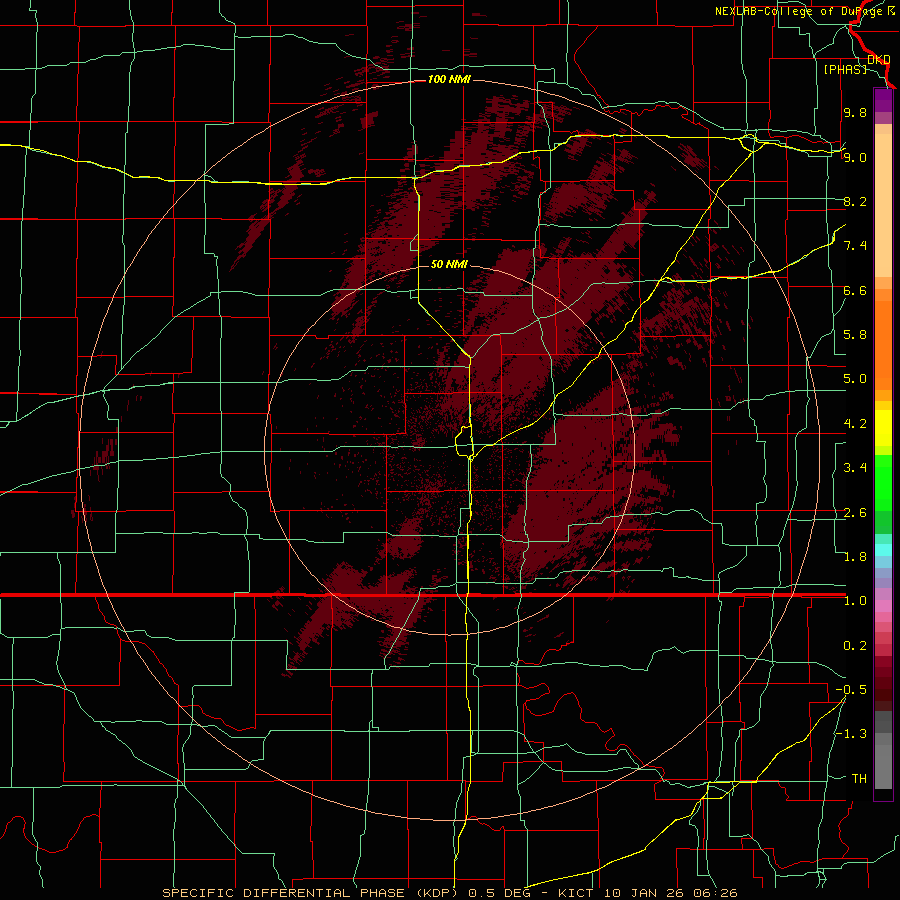Select the DKD label above the color scale
This screenshot has height=900, width=900.
[879, 59]
